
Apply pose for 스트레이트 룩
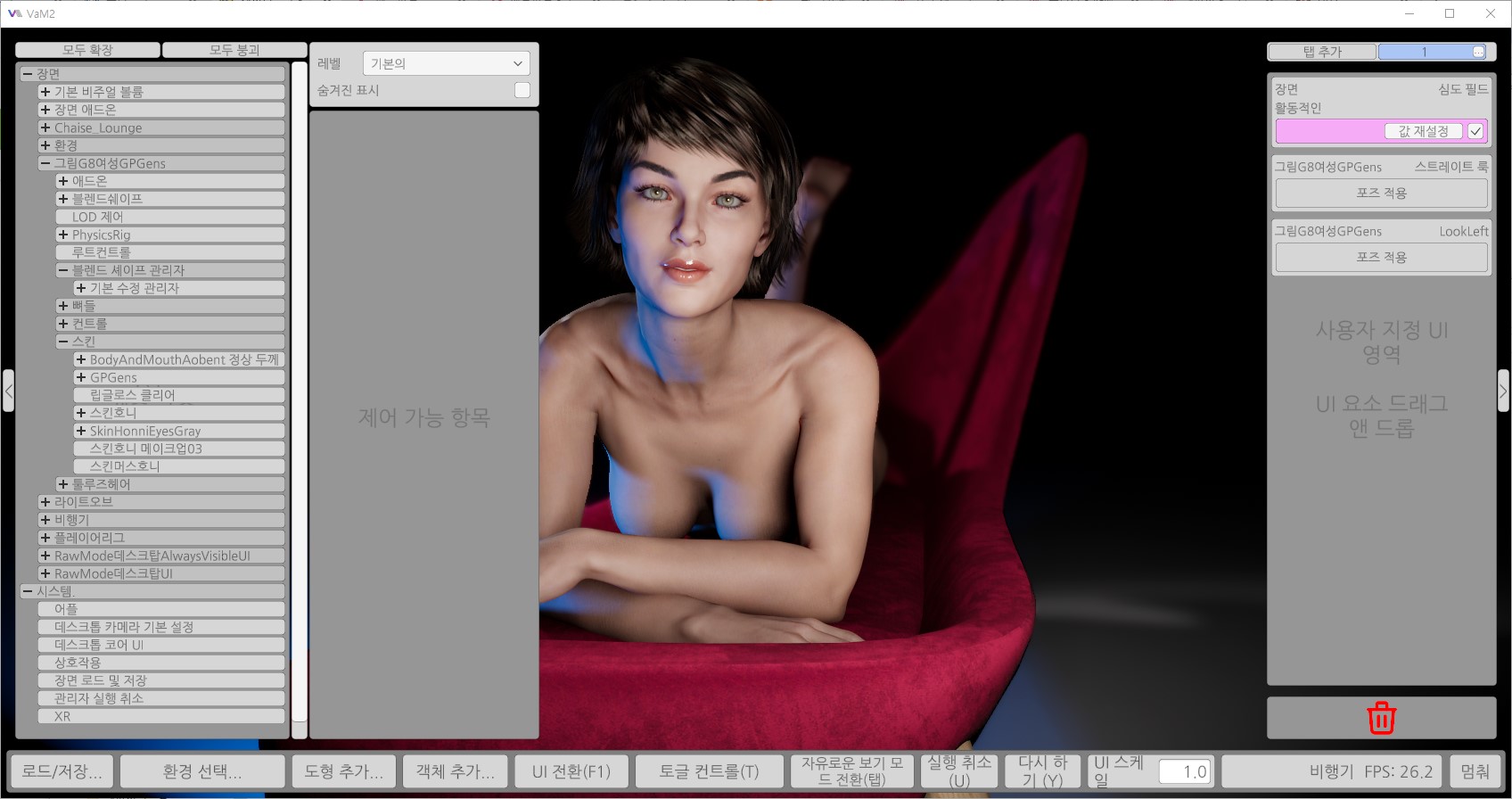pyautogui.click(x=1381, y=193)
